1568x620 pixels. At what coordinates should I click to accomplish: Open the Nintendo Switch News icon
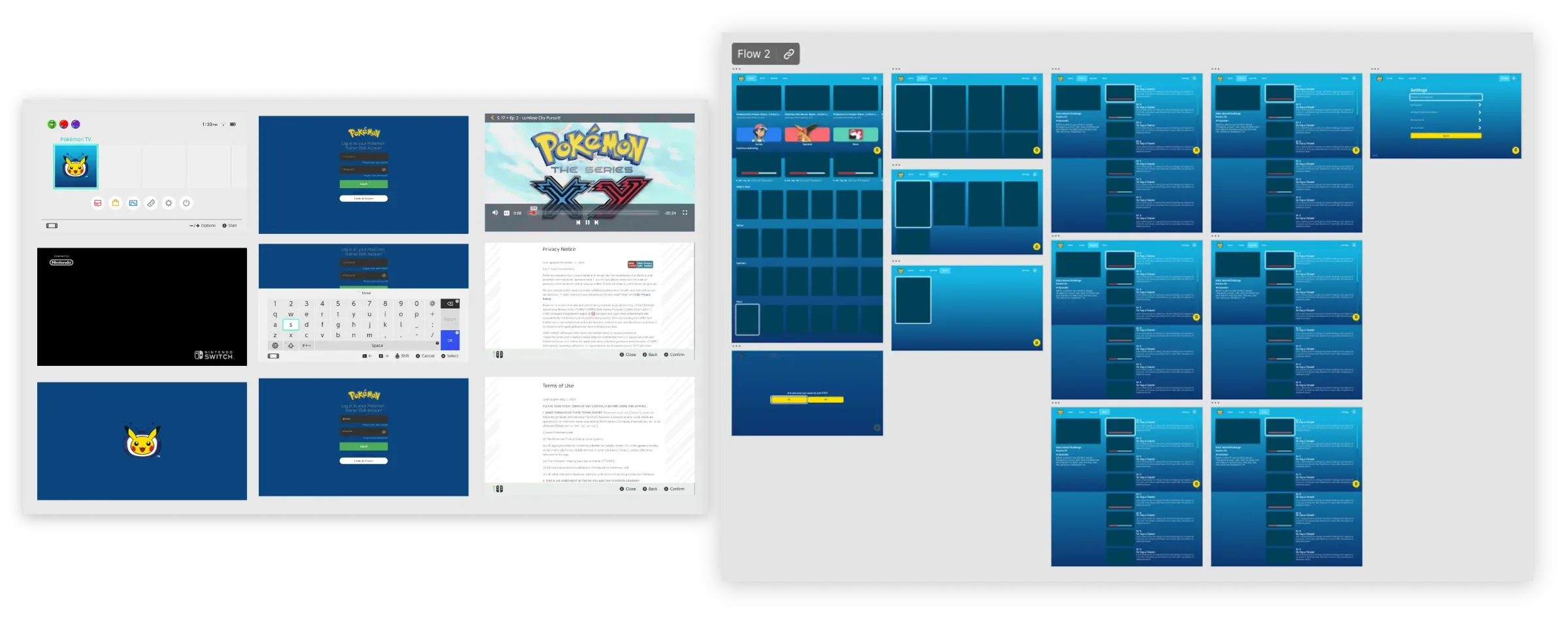(x=97, y=203)
